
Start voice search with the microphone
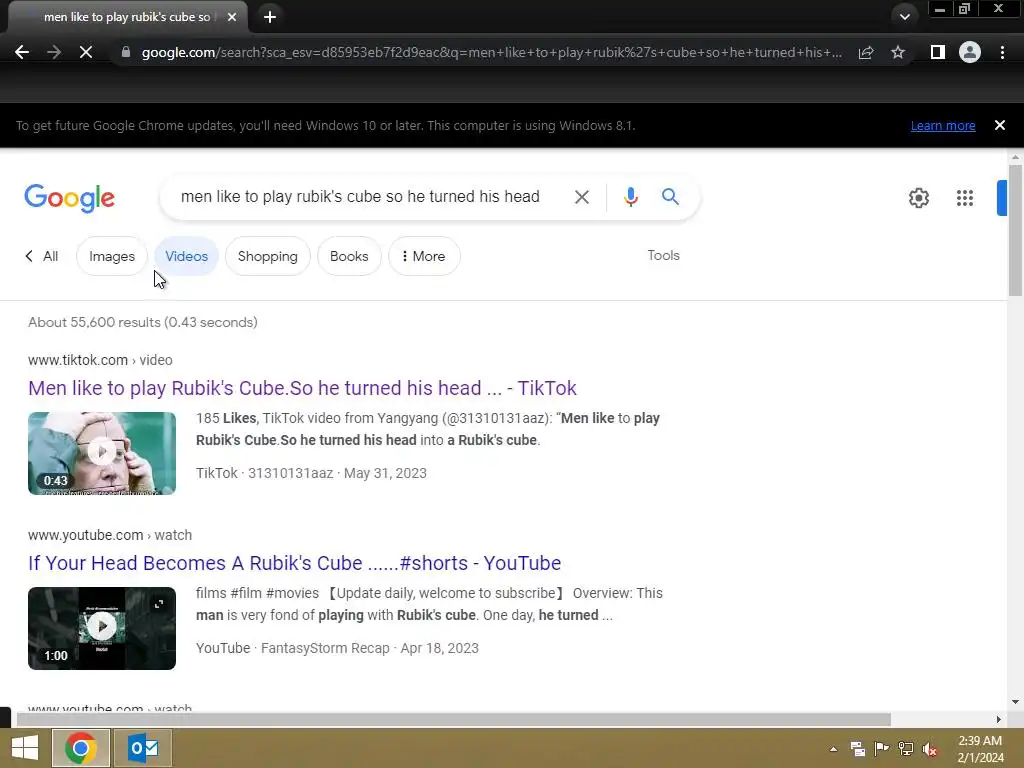coord(630,197)
